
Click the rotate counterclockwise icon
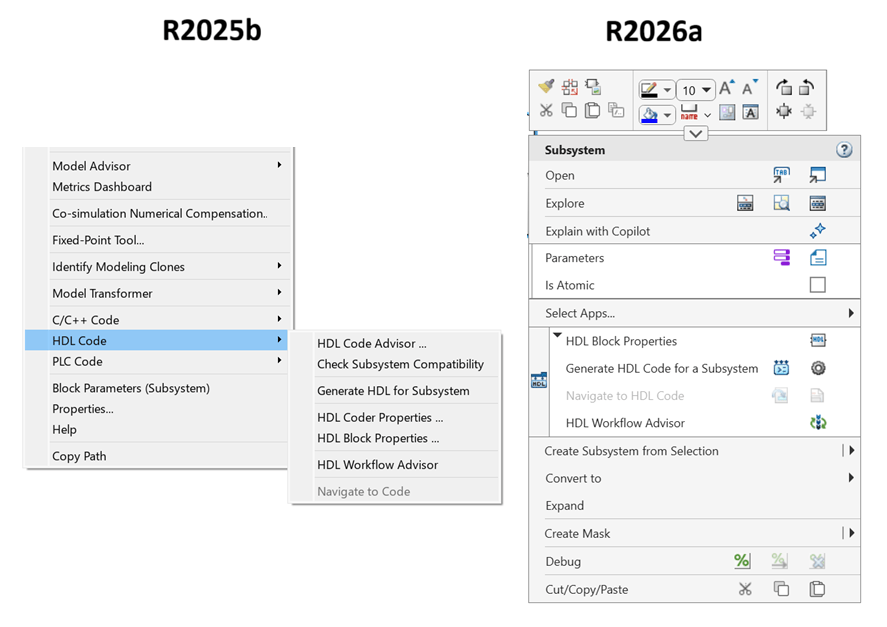tap(807, 87)
